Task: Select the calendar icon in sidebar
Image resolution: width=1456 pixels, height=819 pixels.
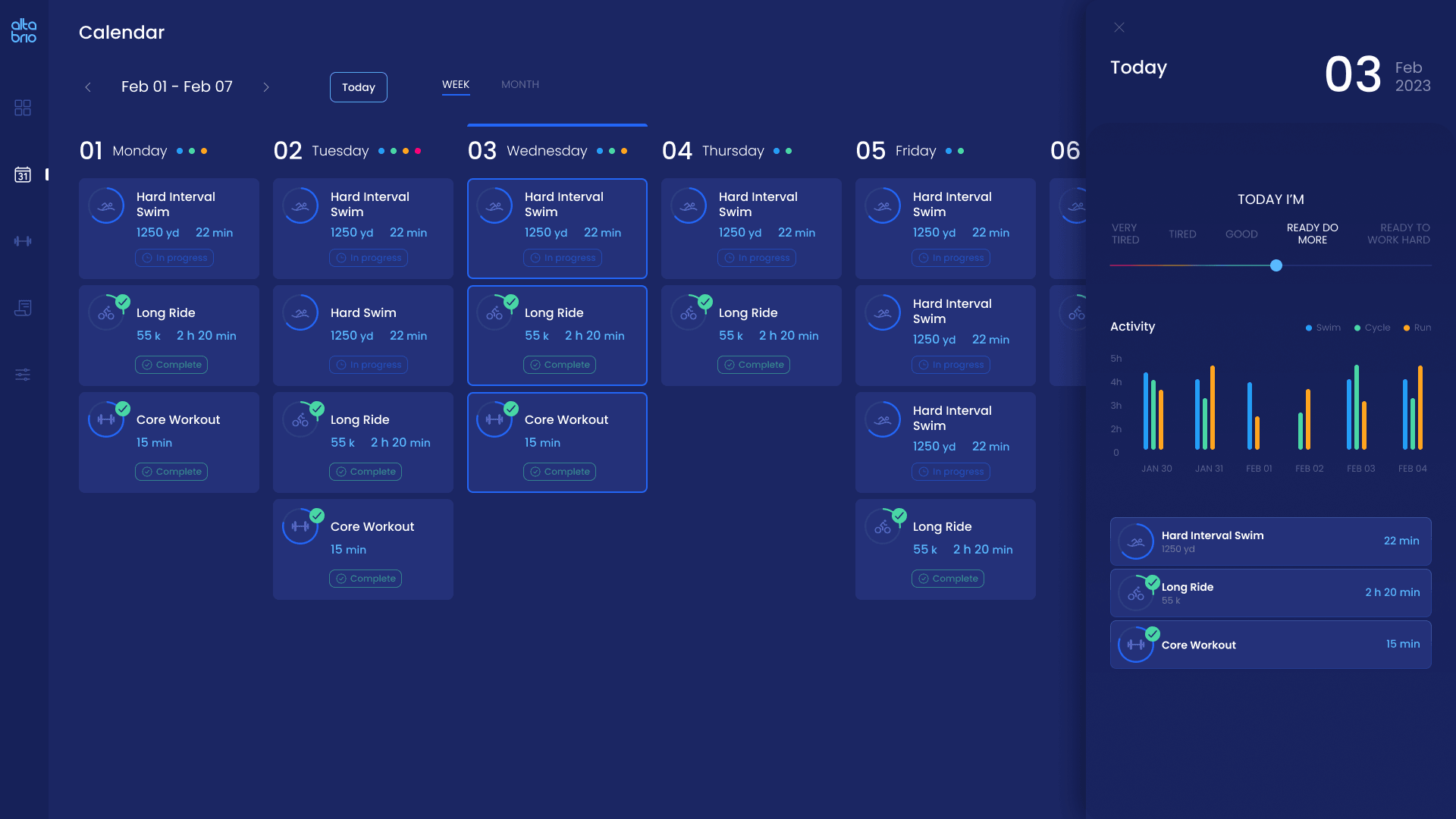Action: click(x=23, y=175)
